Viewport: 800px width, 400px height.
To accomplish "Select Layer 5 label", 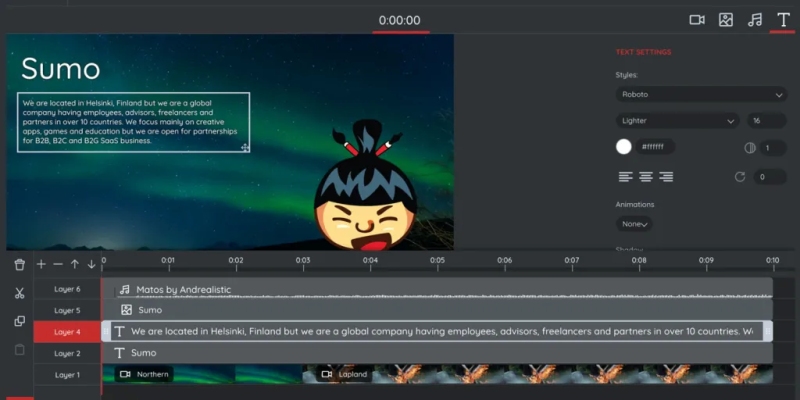I will [67, 311].
